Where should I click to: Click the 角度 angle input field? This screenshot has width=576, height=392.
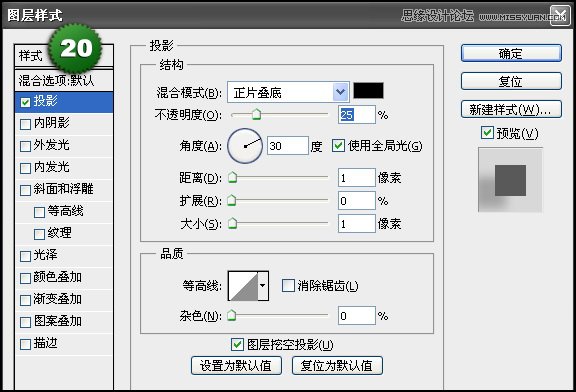(288, 146)
